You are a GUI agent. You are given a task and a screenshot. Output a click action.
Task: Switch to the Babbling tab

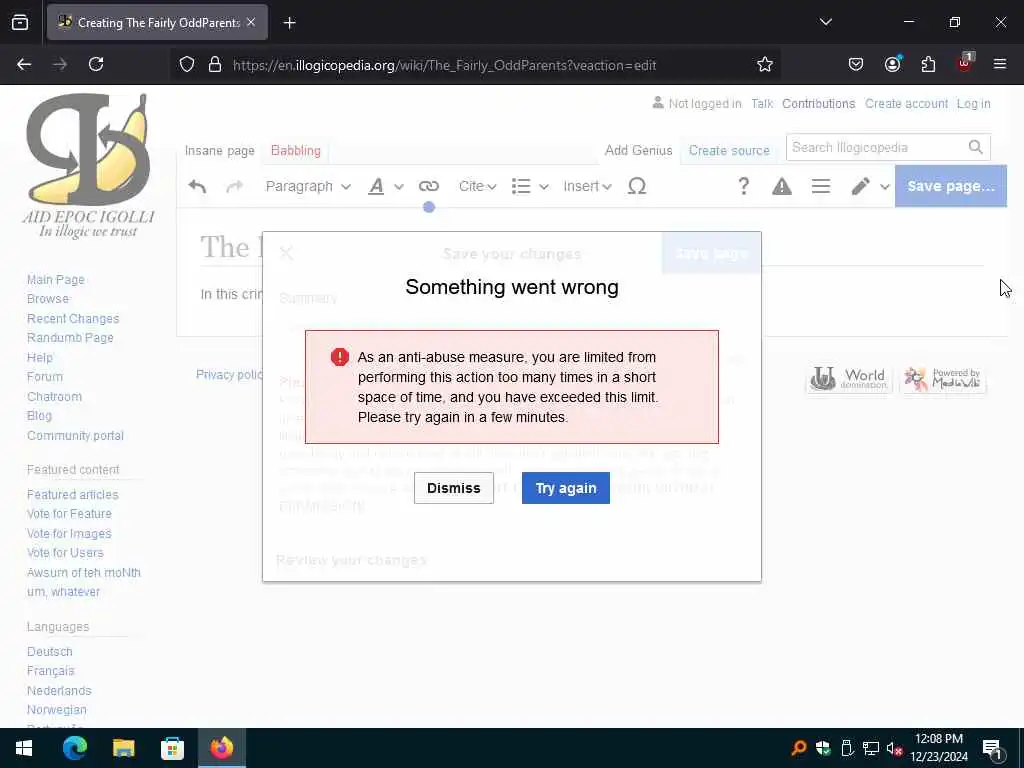296,151
